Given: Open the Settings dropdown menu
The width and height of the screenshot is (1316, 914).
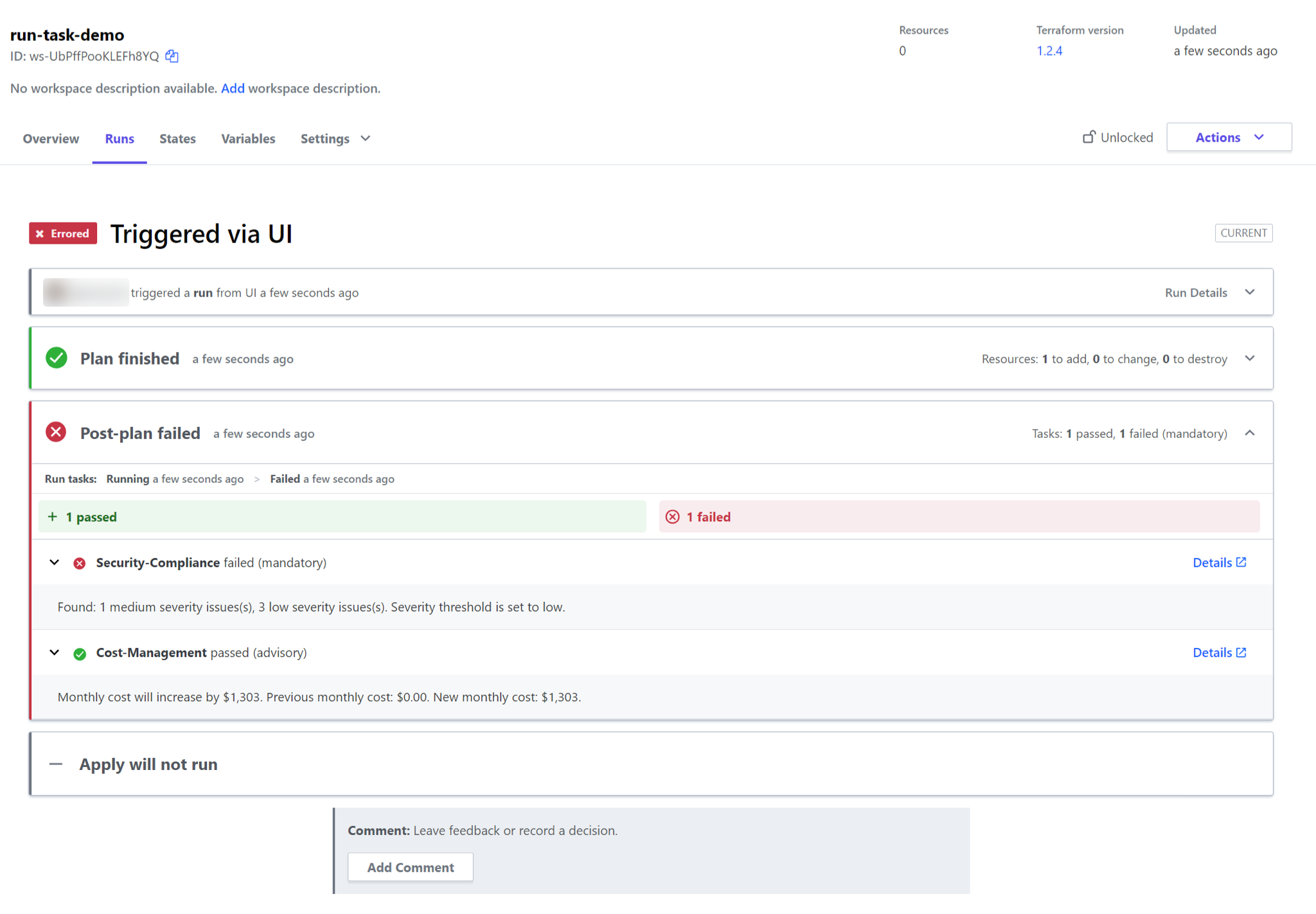Looking at the screenshot, I should pos(335,138).
